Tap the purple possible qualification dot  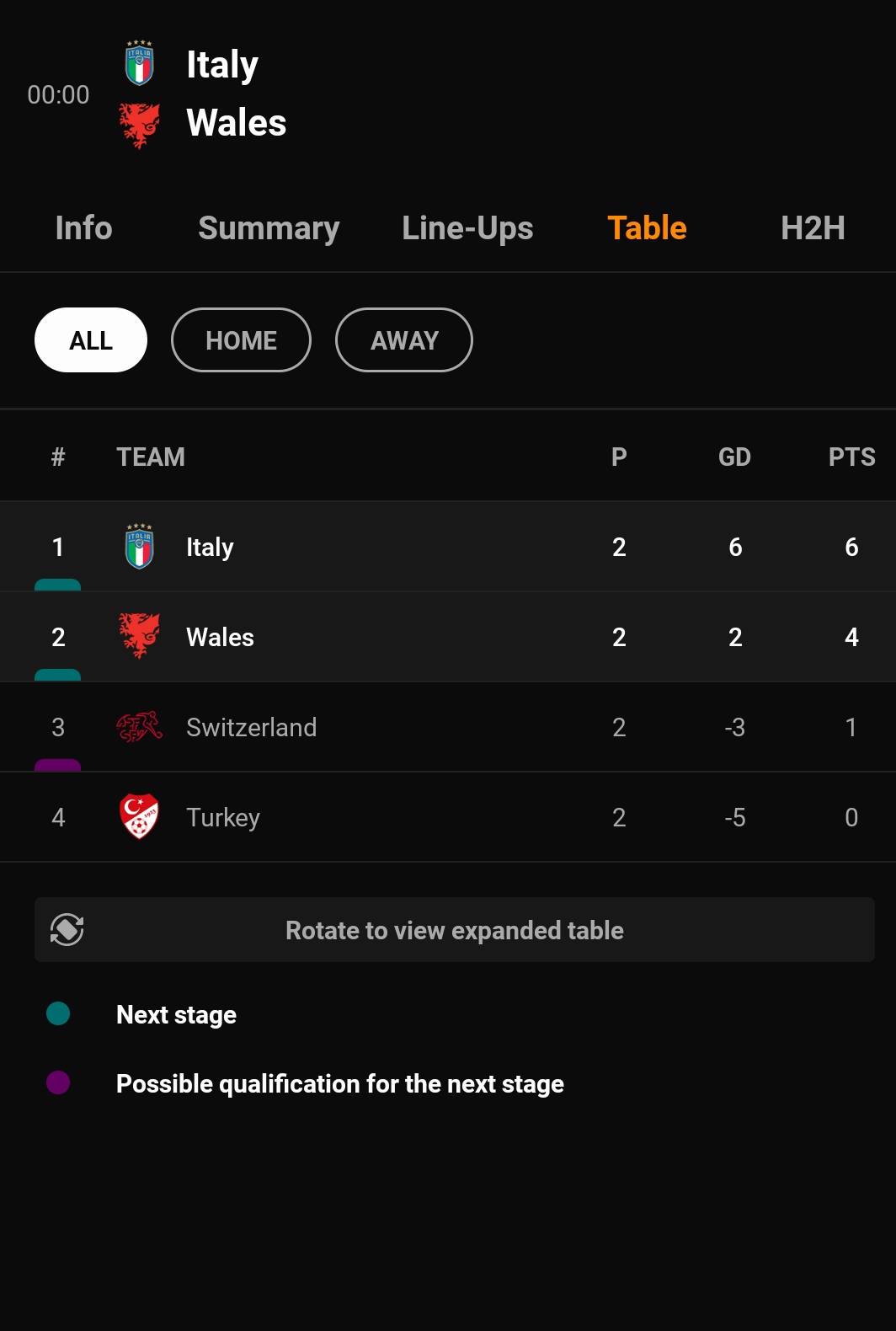pyautogui.click(x=58, y=1082)
